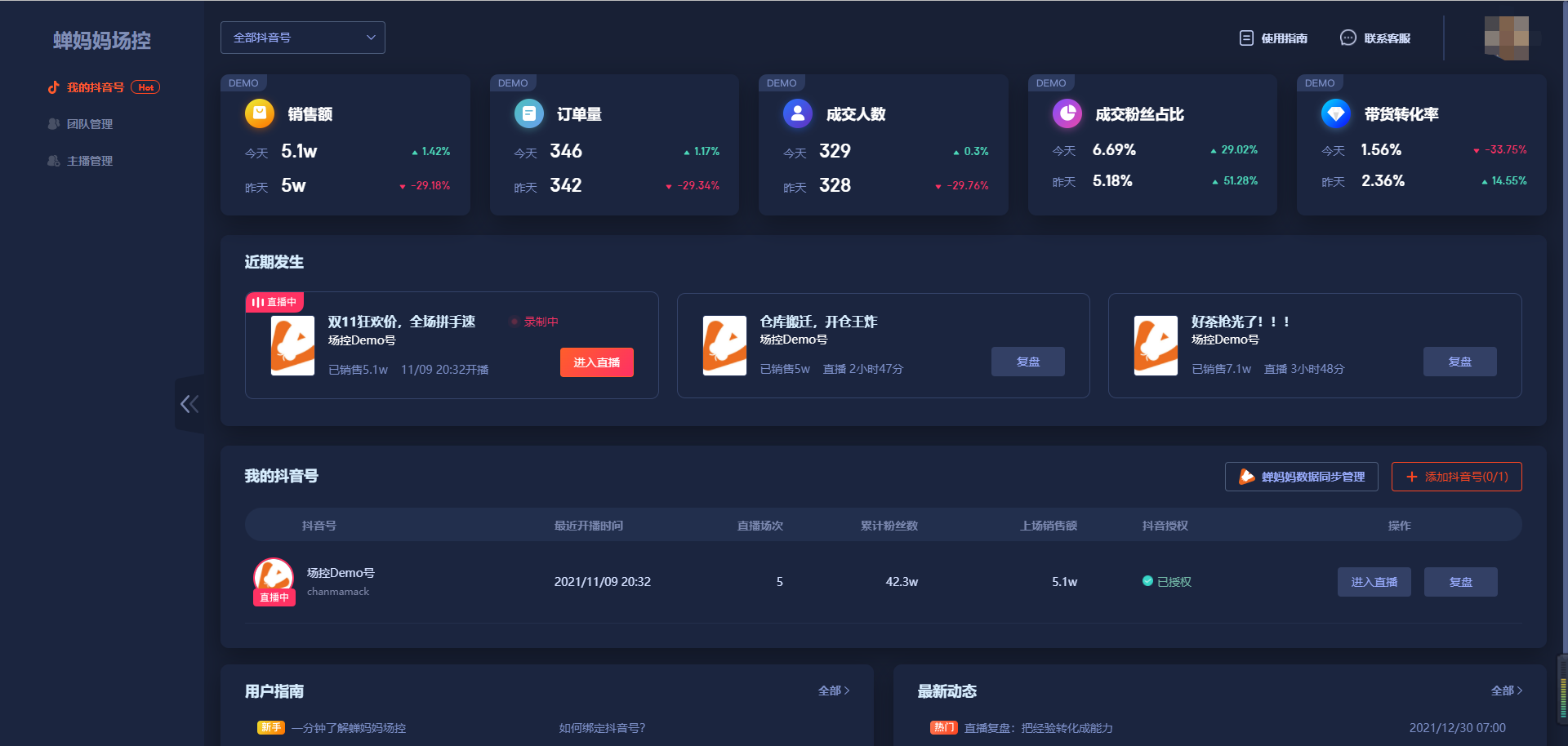
Task: Click today's order count 346
Action: (x=566, y=151)
